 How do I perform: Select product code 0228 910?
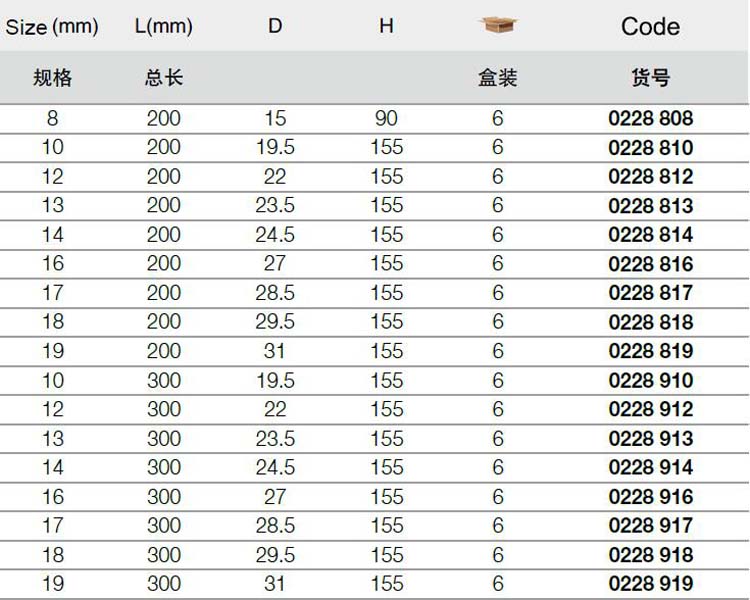[x=650, y=381]
